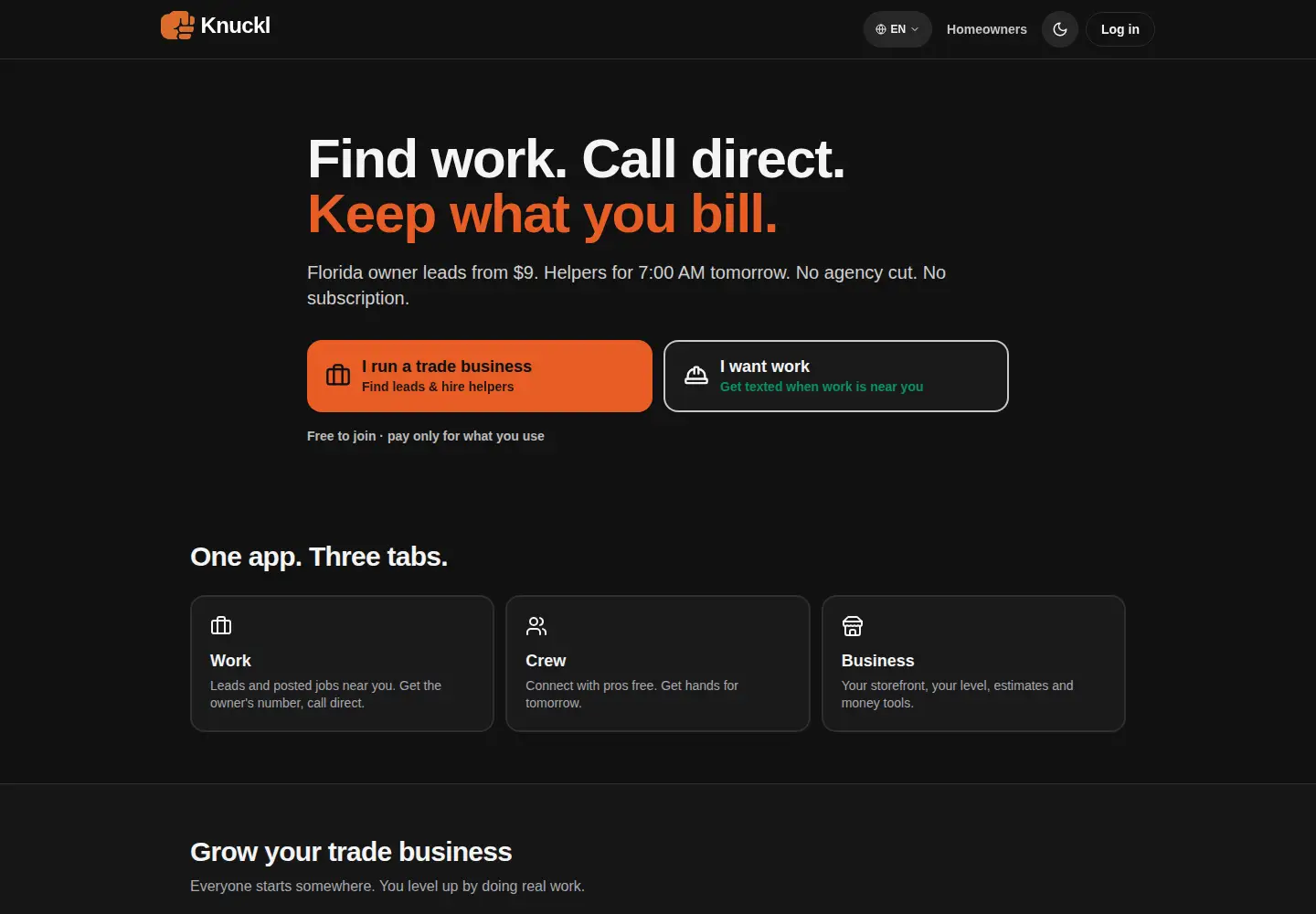Image resolution: width=1316 pixels, height=914 pixels.
Task: Open the Crew tab card
Action: tap(658, 664)
